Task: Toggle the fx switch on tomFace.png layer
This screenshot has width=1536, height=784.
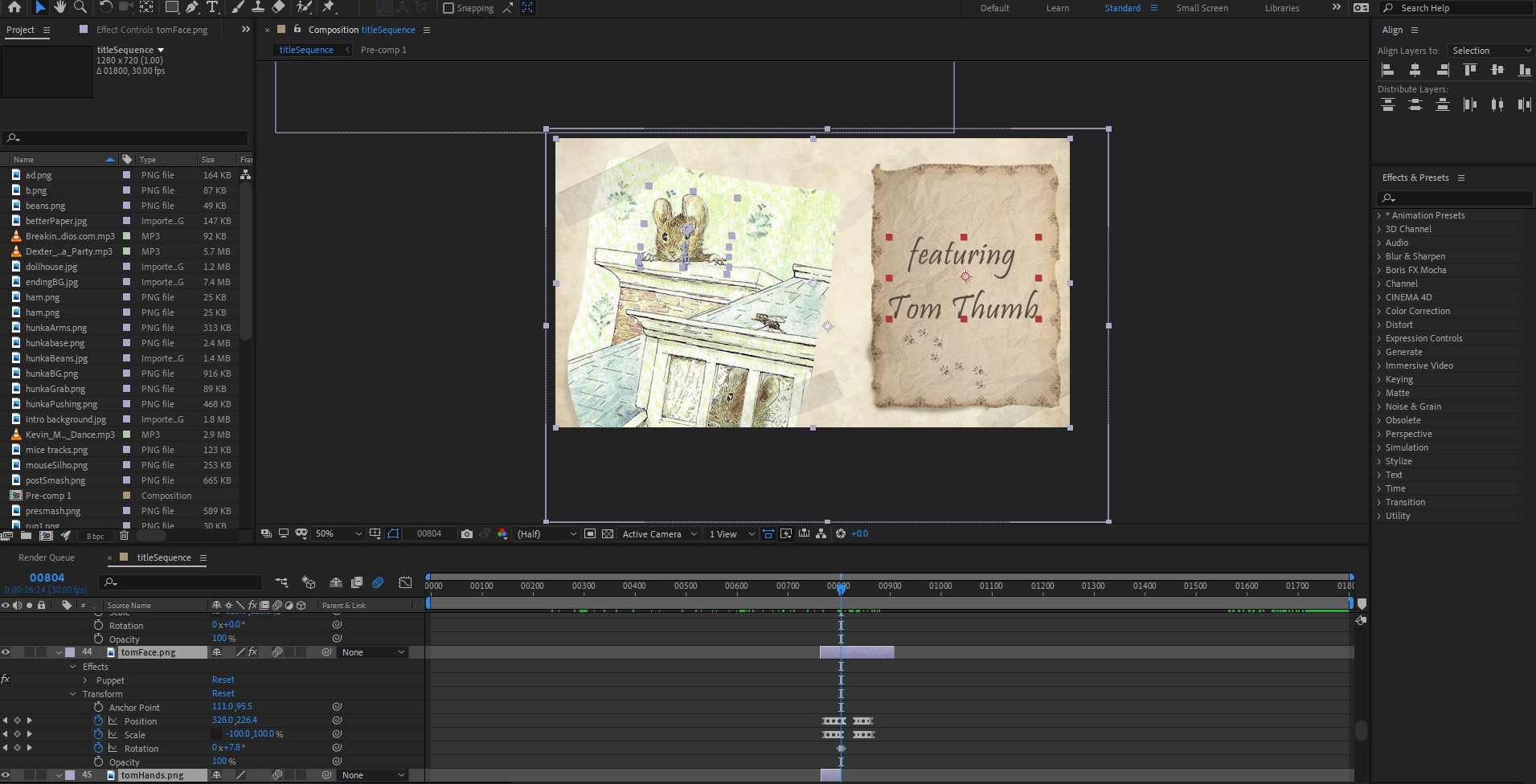Action: pos(252,652)
